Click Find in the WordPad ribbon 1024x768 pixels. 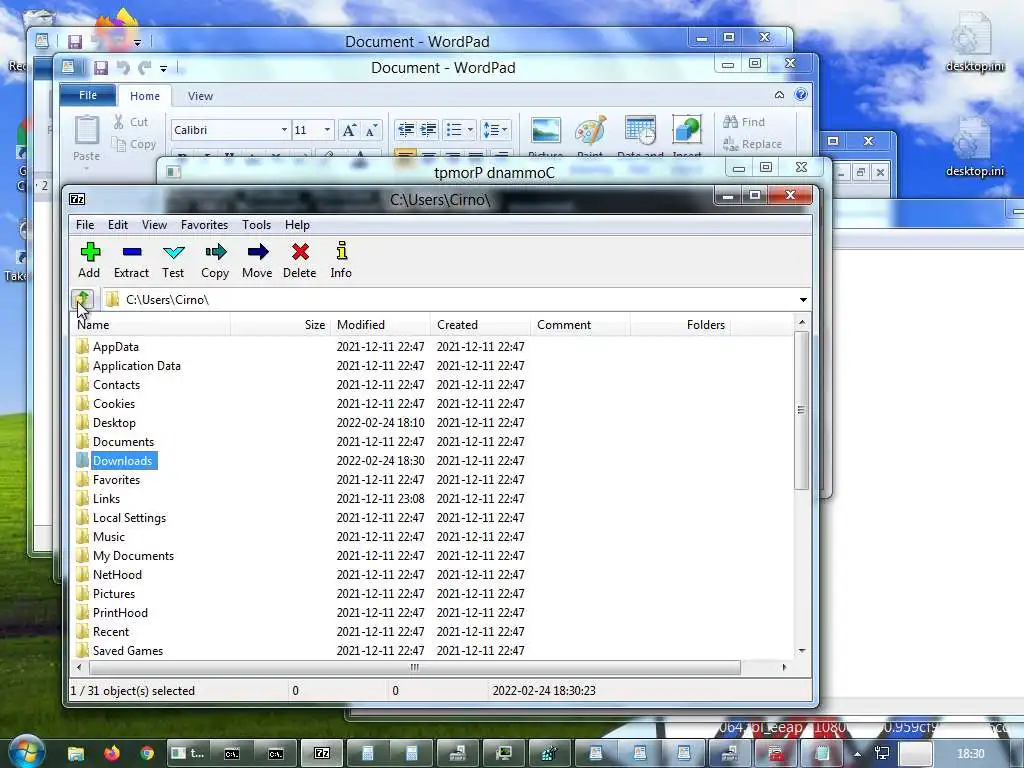coord(744,122)
